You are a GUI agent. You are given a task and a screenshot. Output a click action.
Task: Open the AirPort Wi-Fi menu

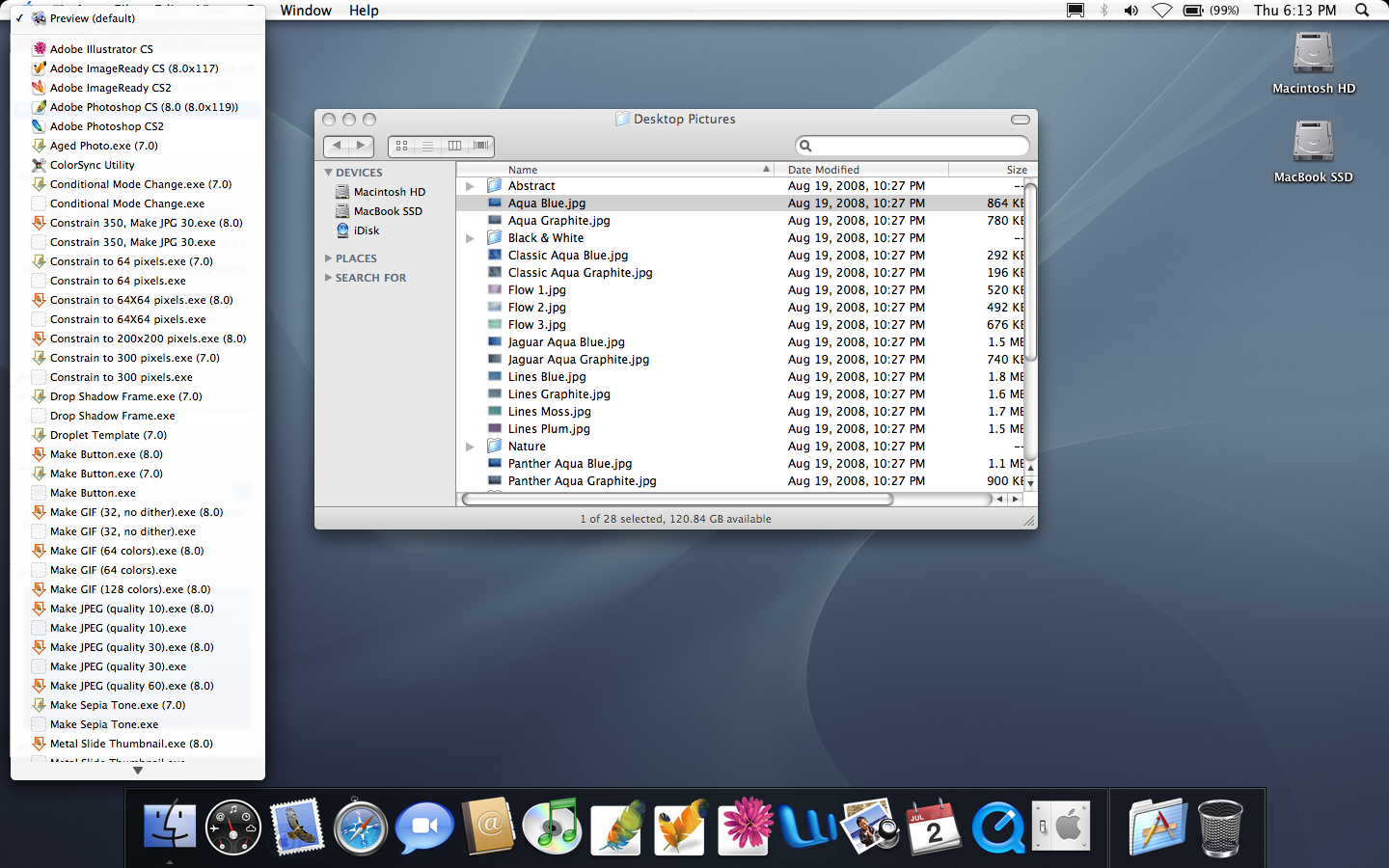click(1162, 11)
